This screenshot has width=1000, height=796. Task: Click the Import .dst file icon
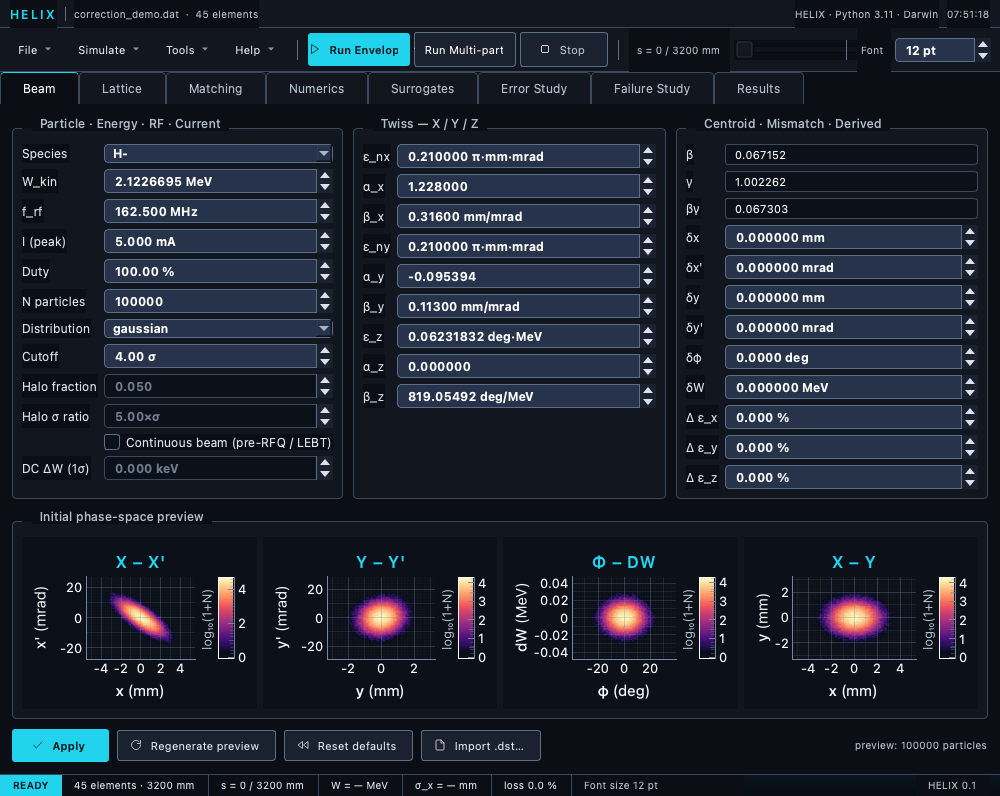click(x=440, y=745)
